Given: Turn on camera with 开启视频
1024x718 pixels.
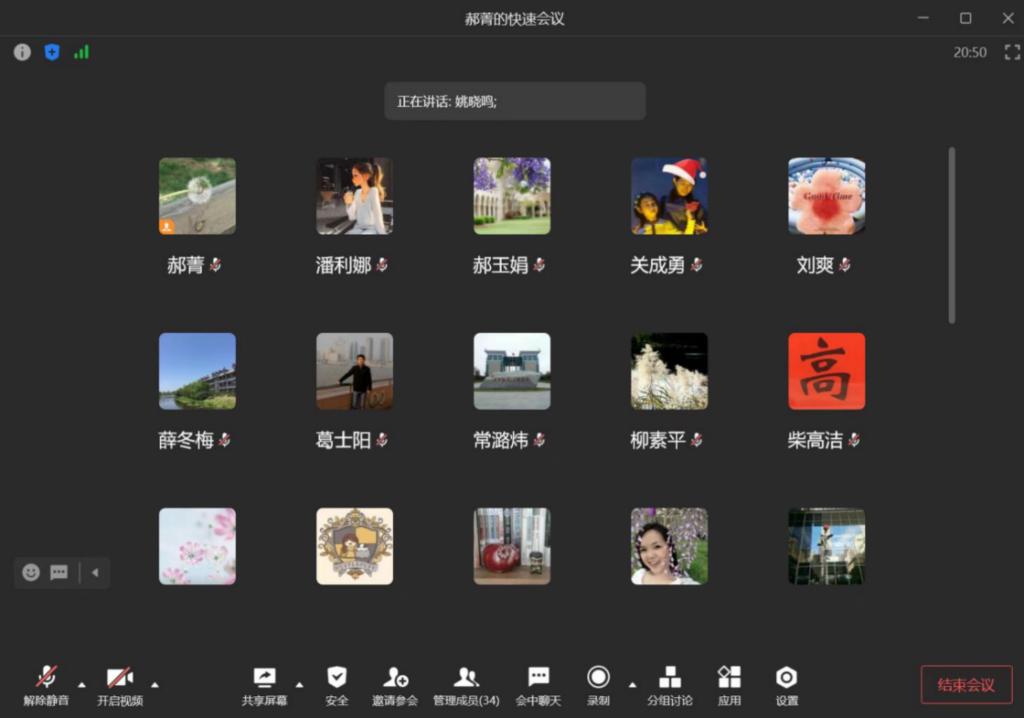Looking at the screenshot, I should click(x=120, y=685).
